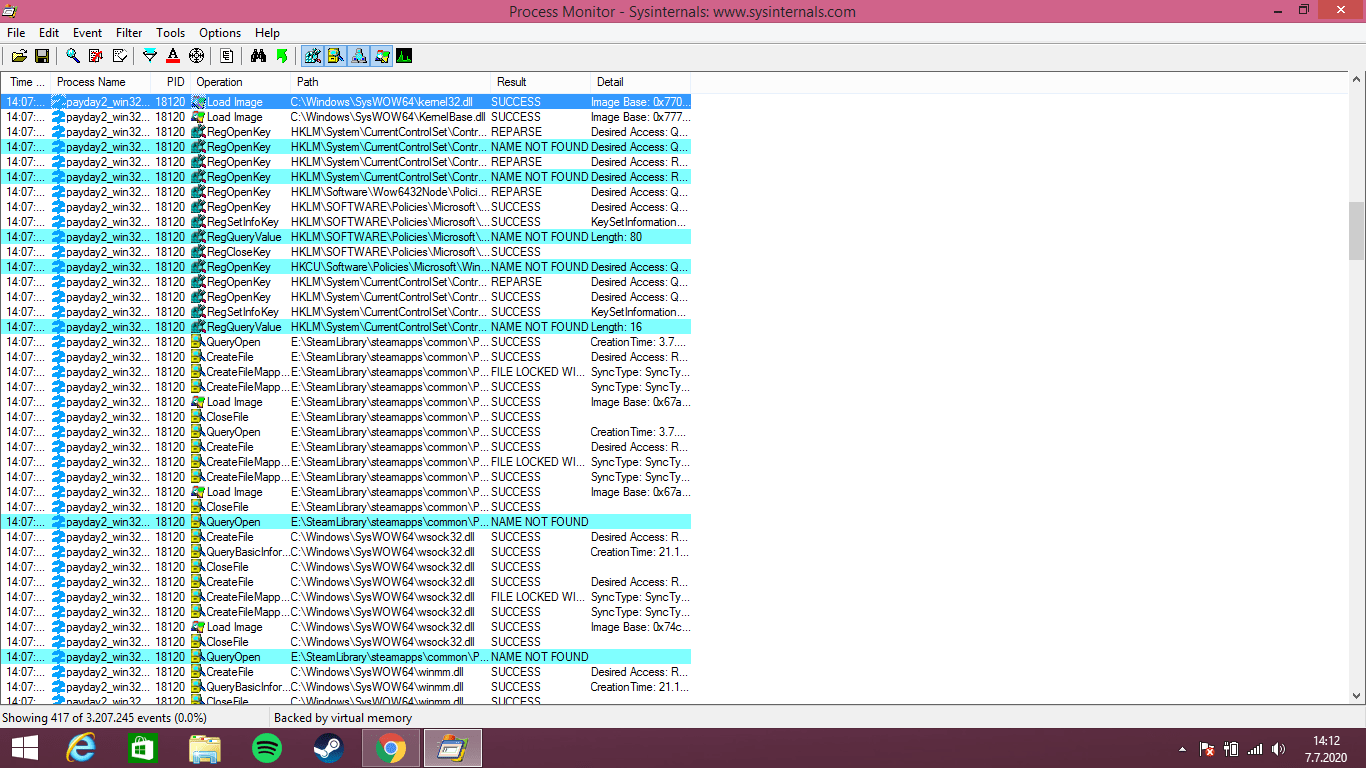Toggle Show File System Activity button

[336, 56]
